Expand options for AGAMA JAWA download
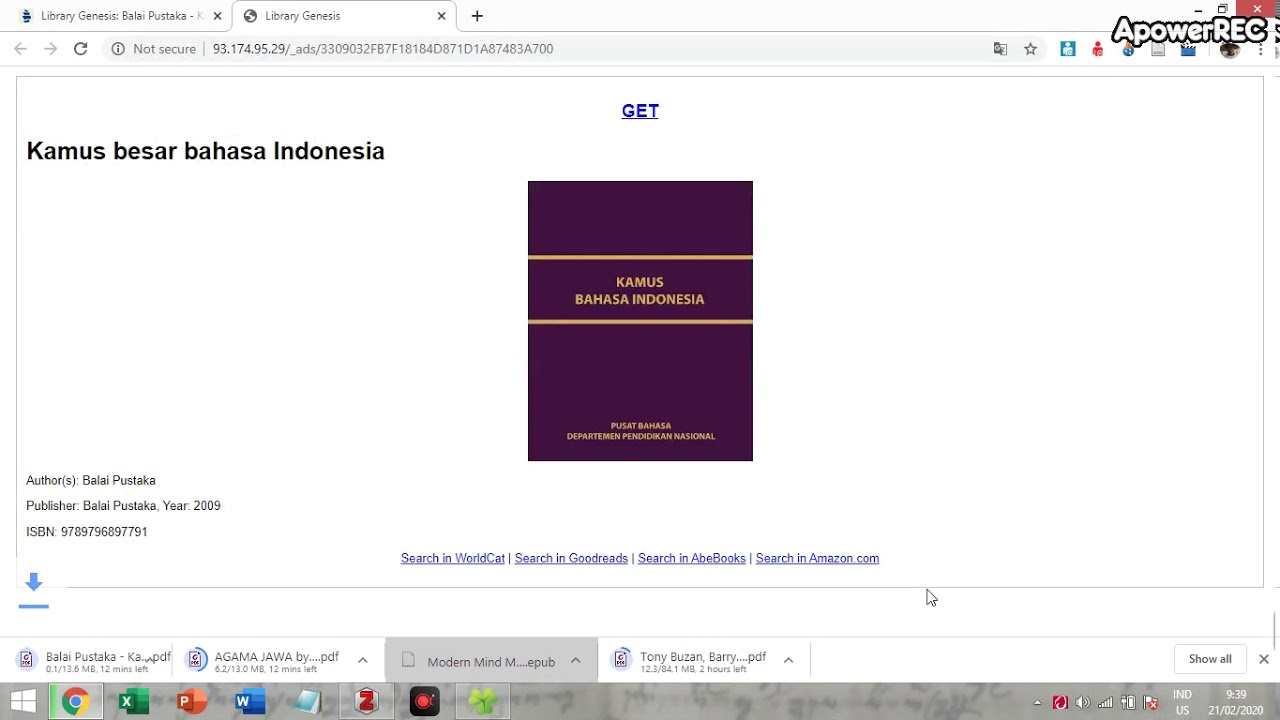Viewport: 1280px width, 720px height. 363,660
